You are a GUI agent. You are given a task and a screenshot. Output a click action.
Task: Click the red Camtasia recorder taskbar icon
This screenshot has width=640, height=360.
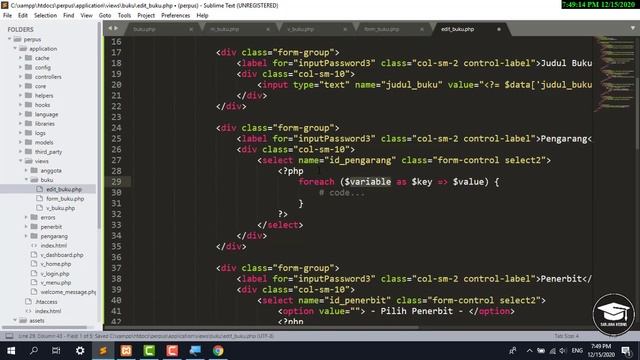pyautogui.click(x=172, y=351)
